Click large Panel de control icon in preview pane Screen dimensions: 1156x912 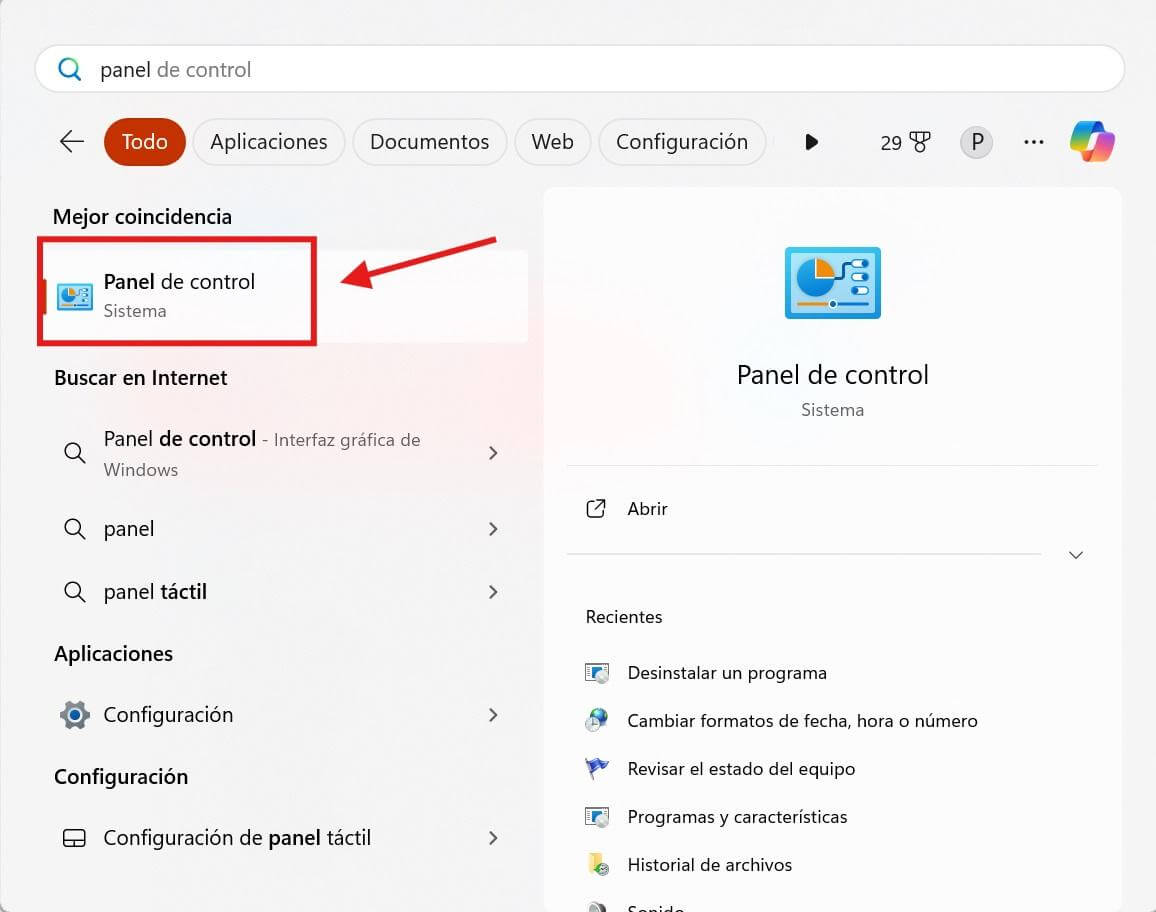click(832, 283)
